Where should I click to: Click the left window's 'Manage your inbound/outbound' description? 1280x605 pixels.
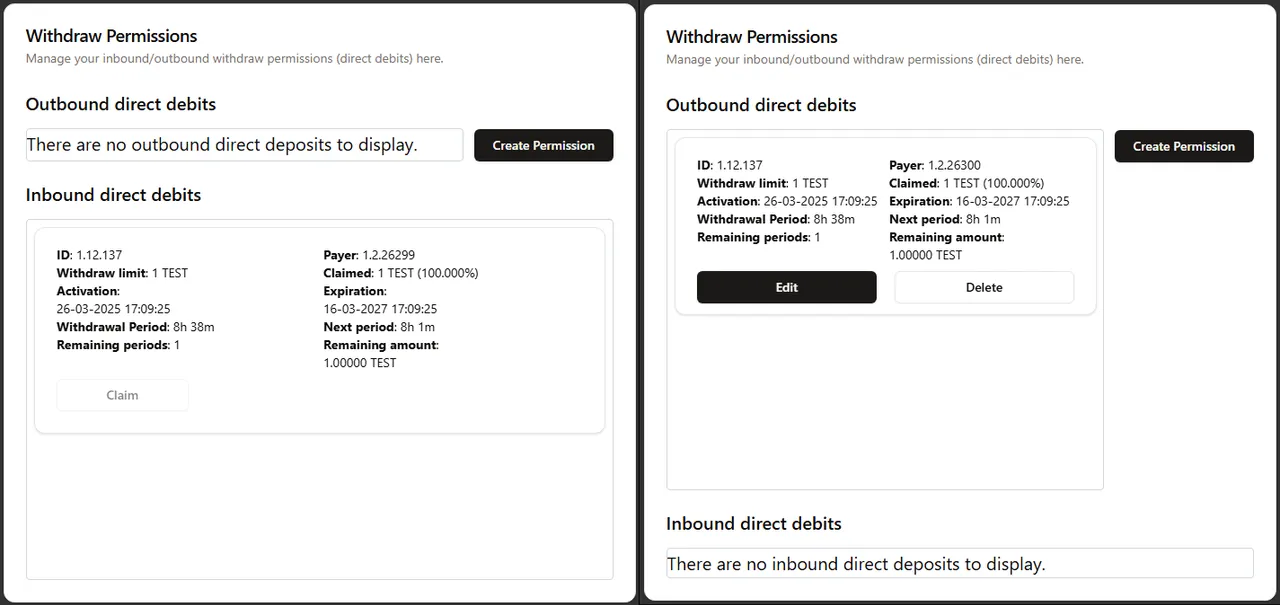click(x=234, y=59)
